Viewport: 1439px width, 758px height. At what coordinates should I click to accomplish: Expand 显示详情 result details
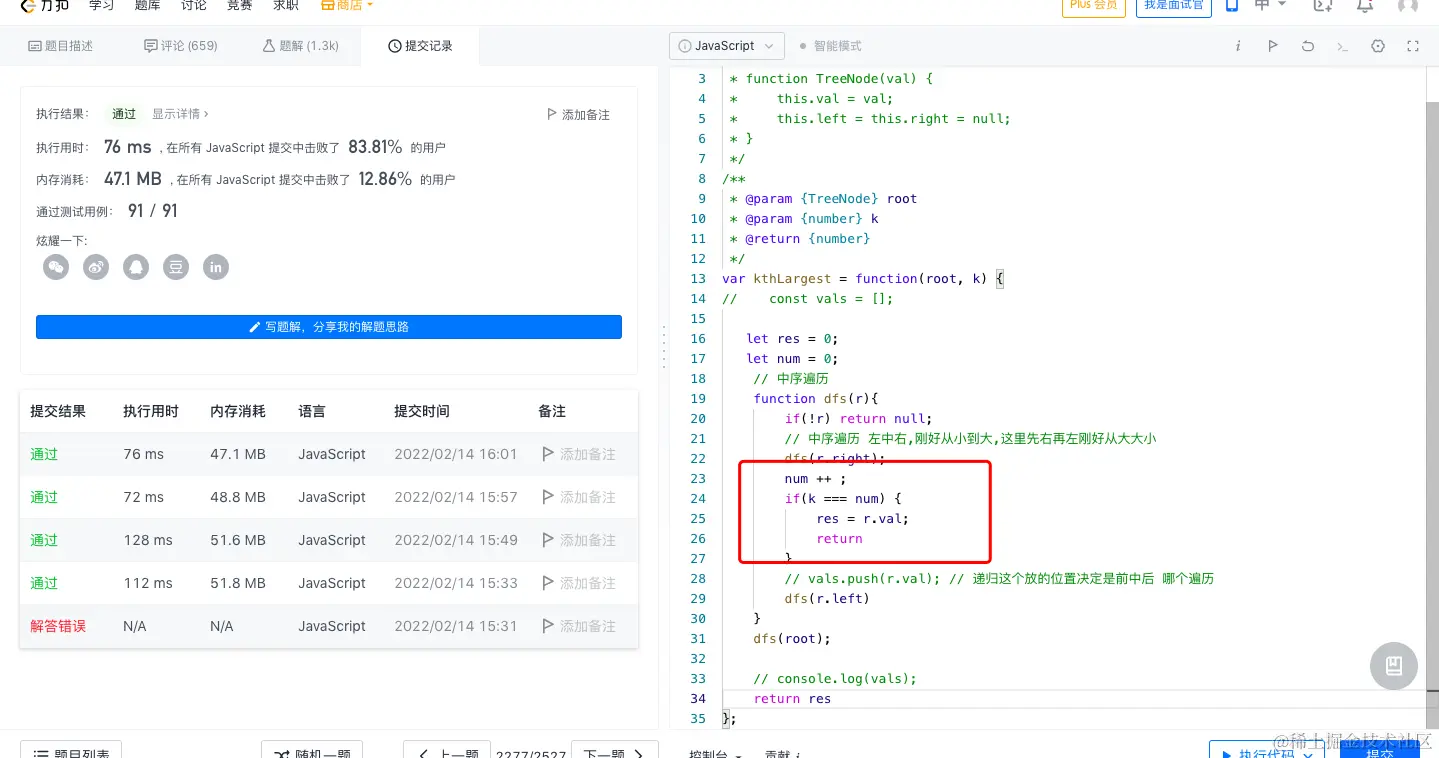pyautogui.click(x=181, y=114)
